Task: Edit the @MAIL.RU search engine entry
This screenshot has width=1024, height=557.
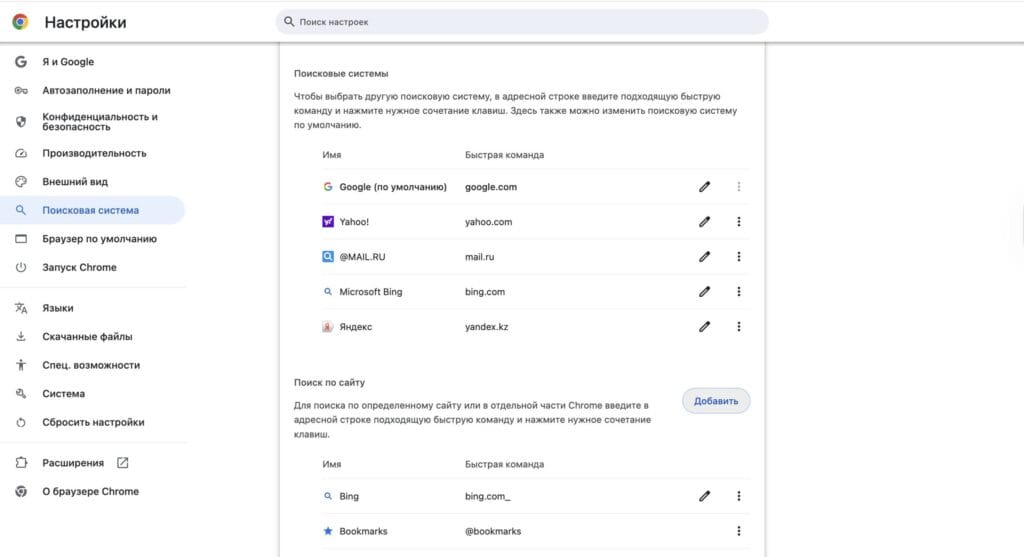Action: tap(704, 257)
